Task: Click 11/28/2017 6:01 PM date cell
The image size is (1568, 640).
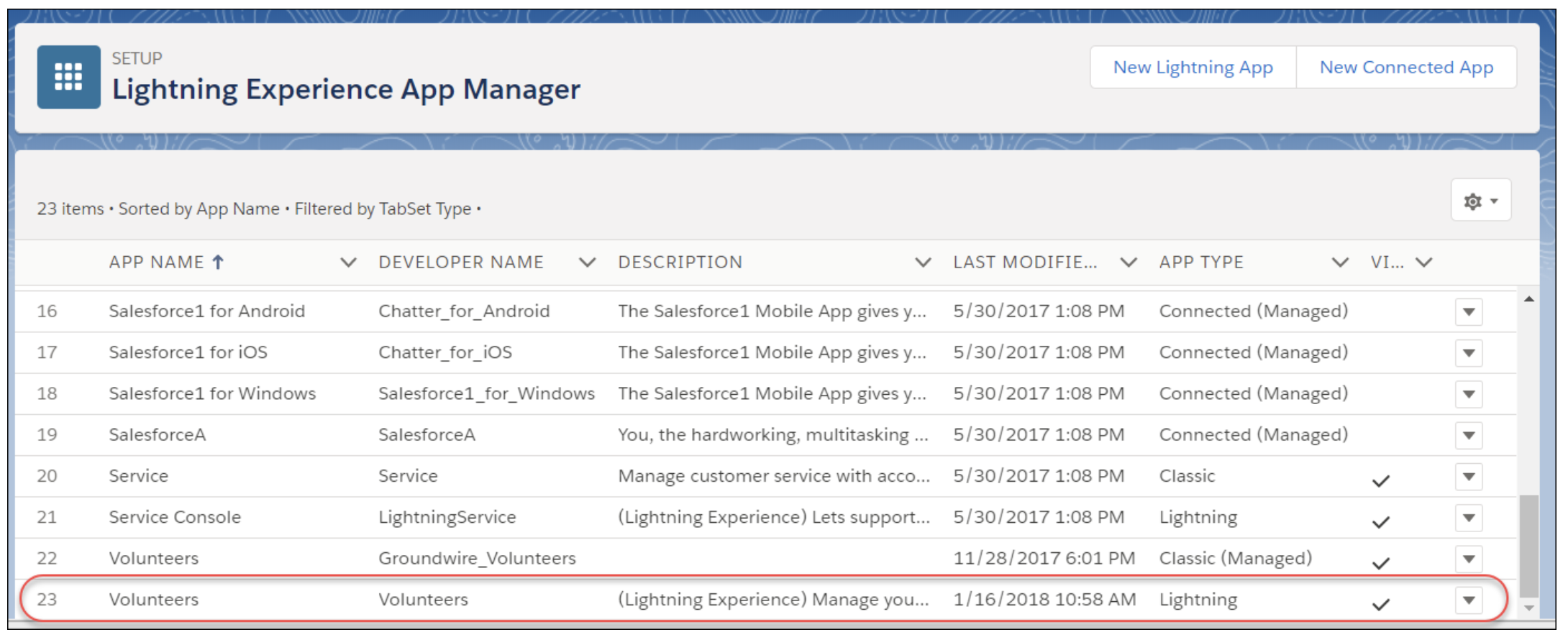Action: pyautogui.click(x=1044, y=558)
